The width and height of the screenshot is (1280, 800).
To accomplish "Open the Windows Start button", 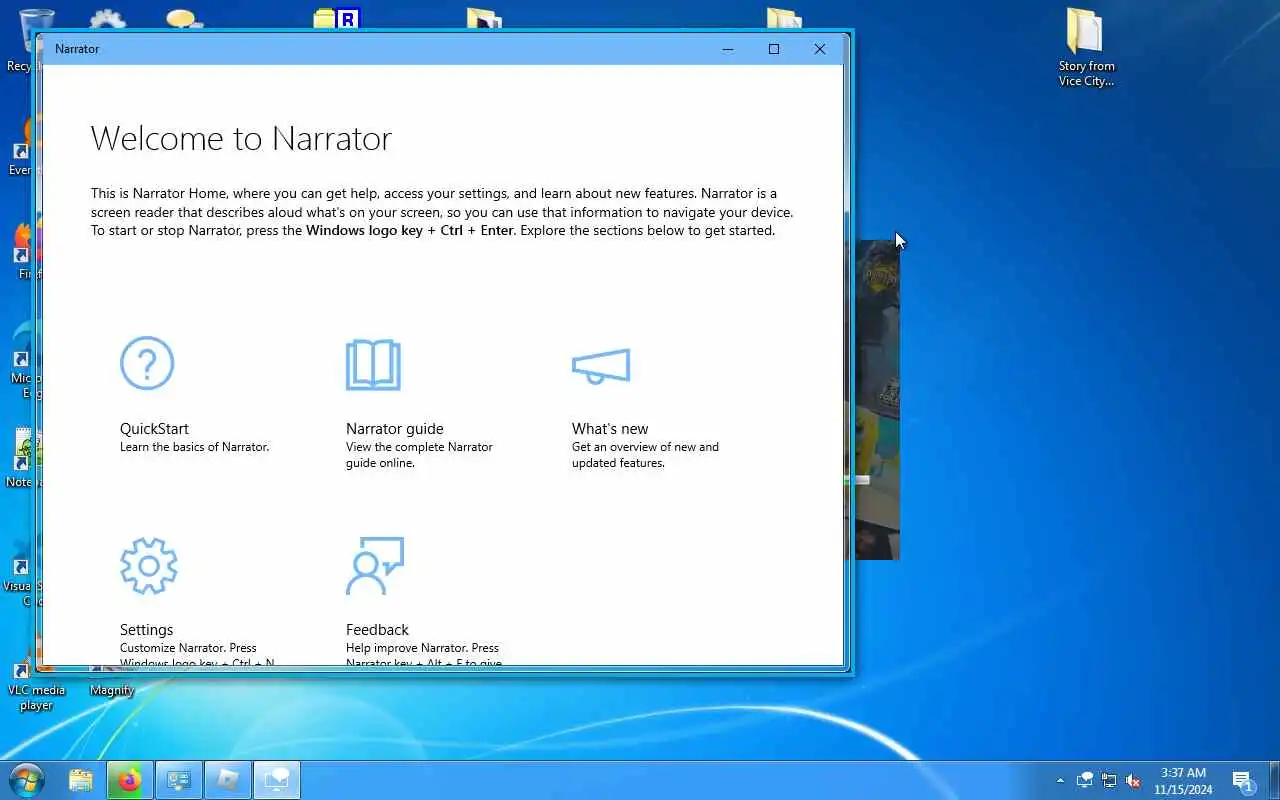I will [27, 780].
